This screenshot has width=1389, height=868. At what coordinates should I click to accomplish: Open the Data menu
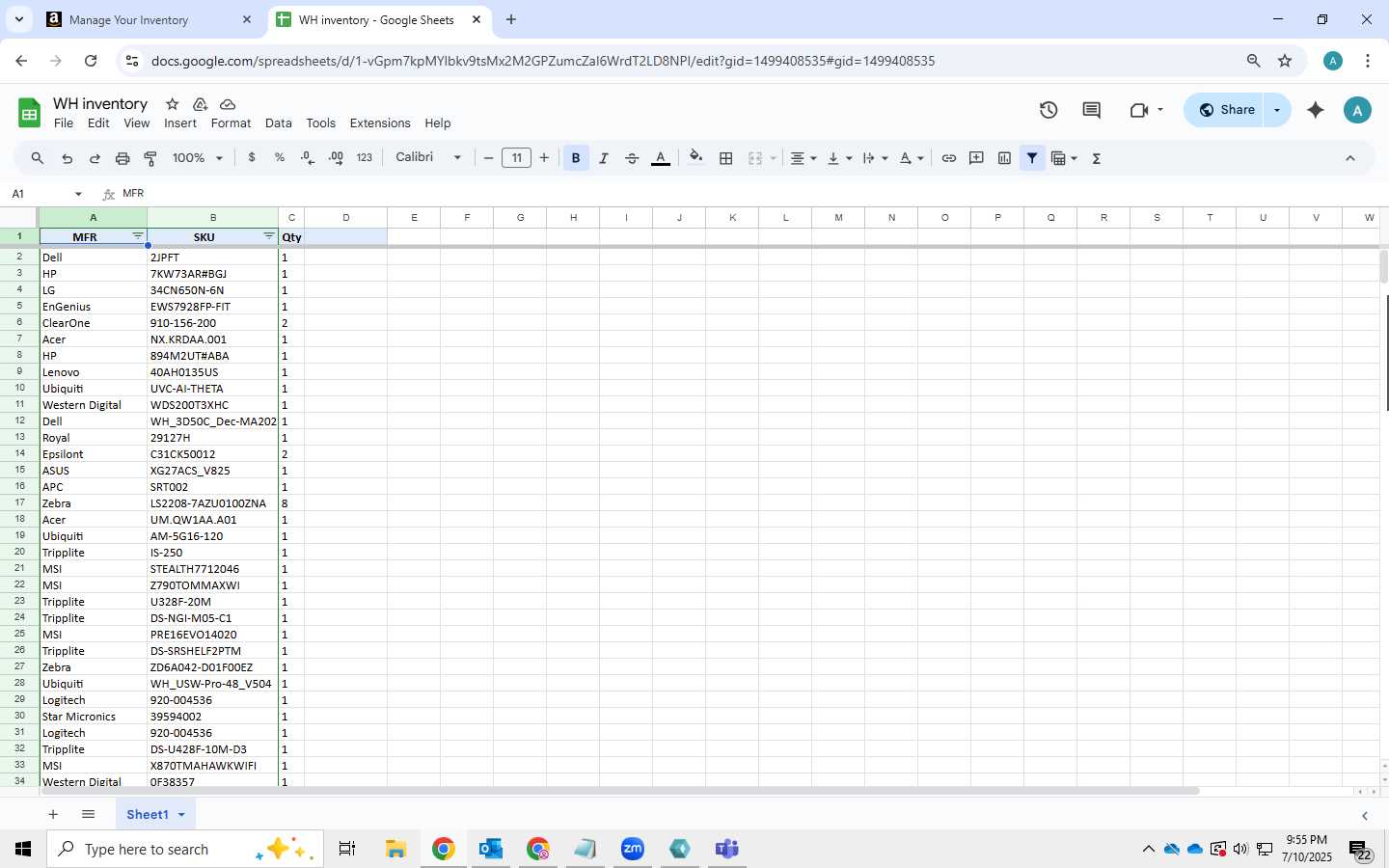tap(279, 123)
